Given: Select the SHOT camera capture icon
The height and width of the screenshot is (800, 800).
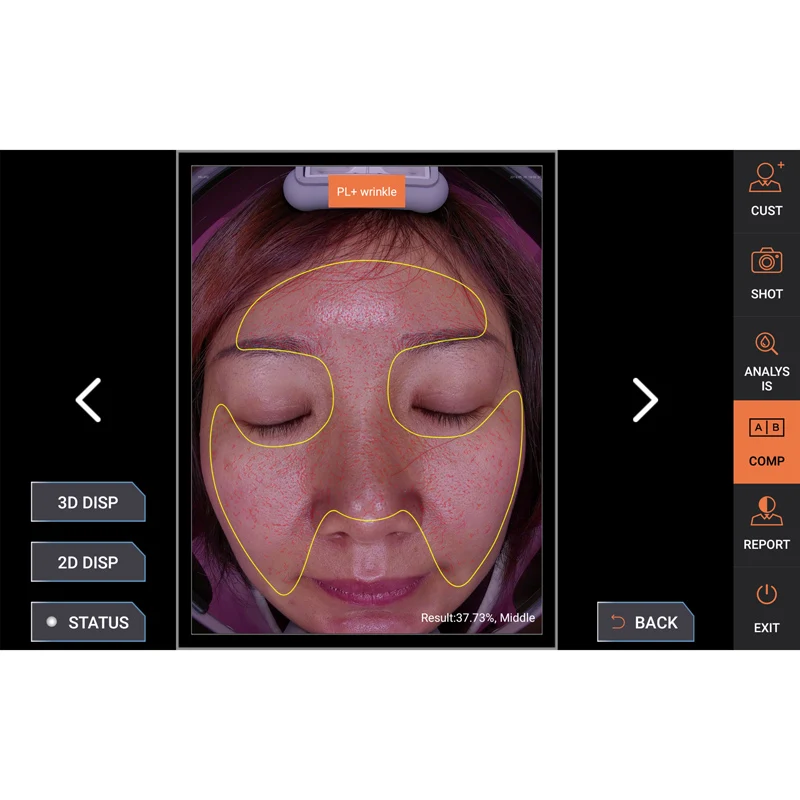Looking at the screenshot, I should 767,270.
